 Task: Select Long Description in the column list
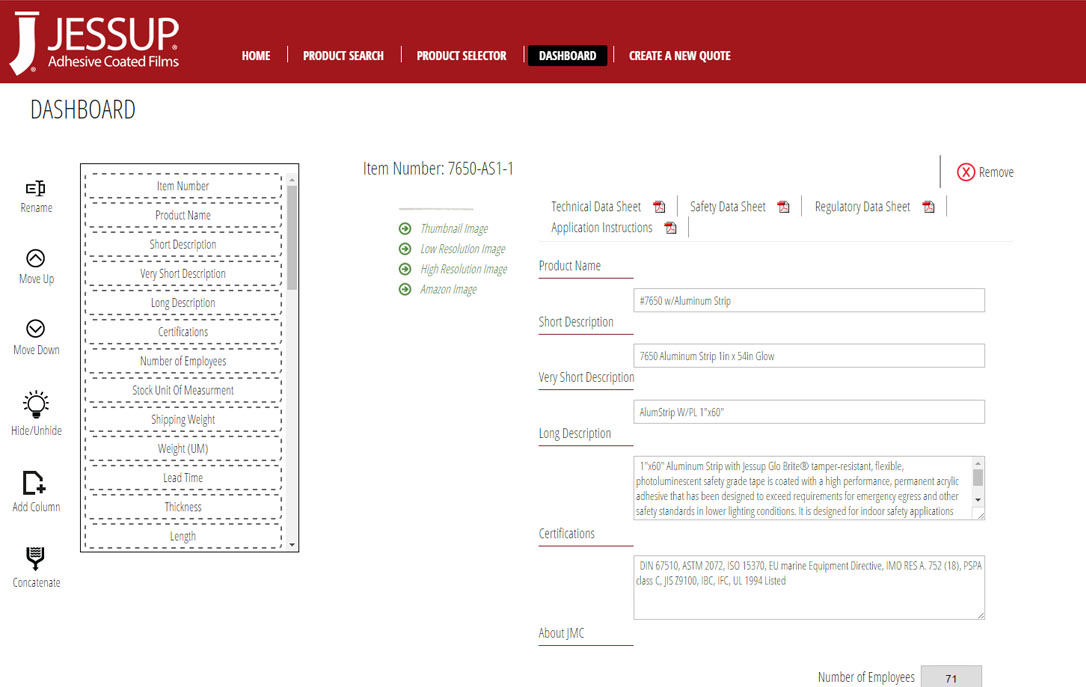point(183,303)
